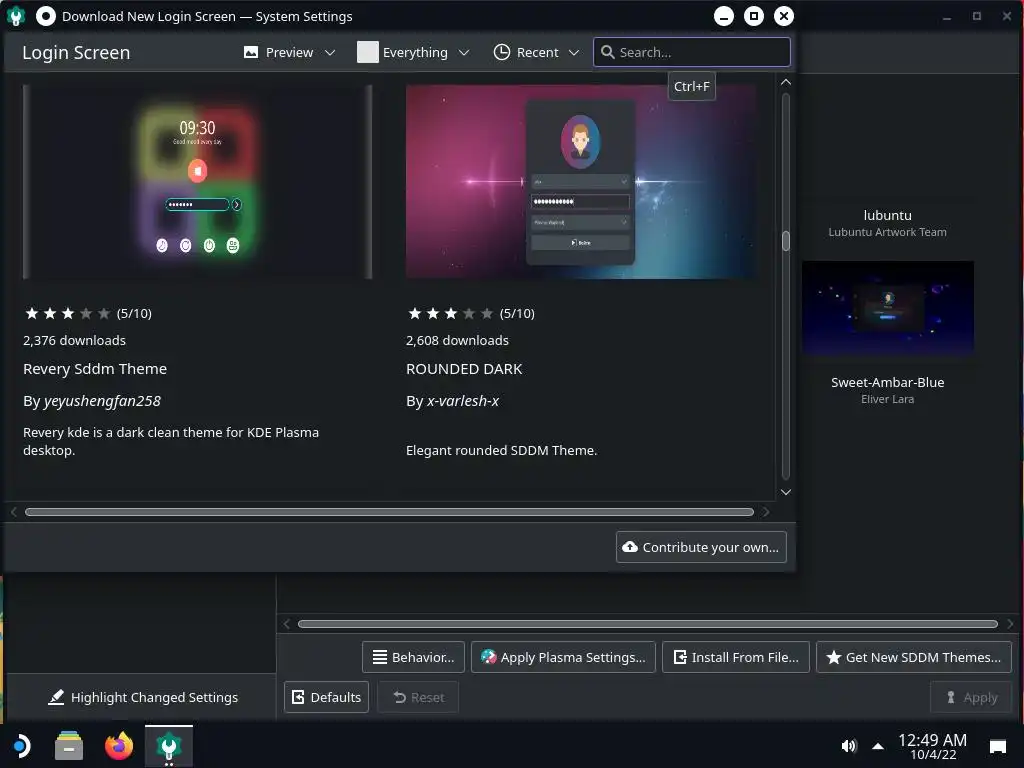
Task: Toggle Highlight Changed Settings
Action: coord(143,697)
